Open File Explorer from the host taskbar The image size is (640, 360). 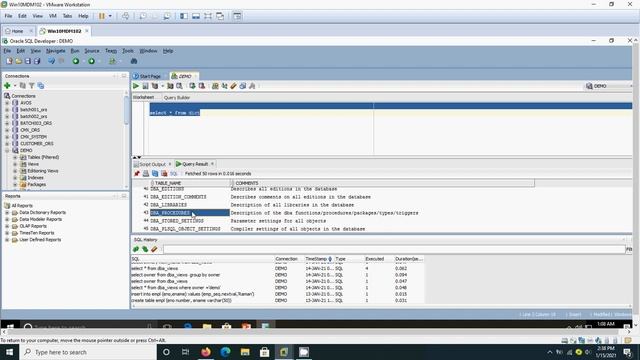point(245,352)
